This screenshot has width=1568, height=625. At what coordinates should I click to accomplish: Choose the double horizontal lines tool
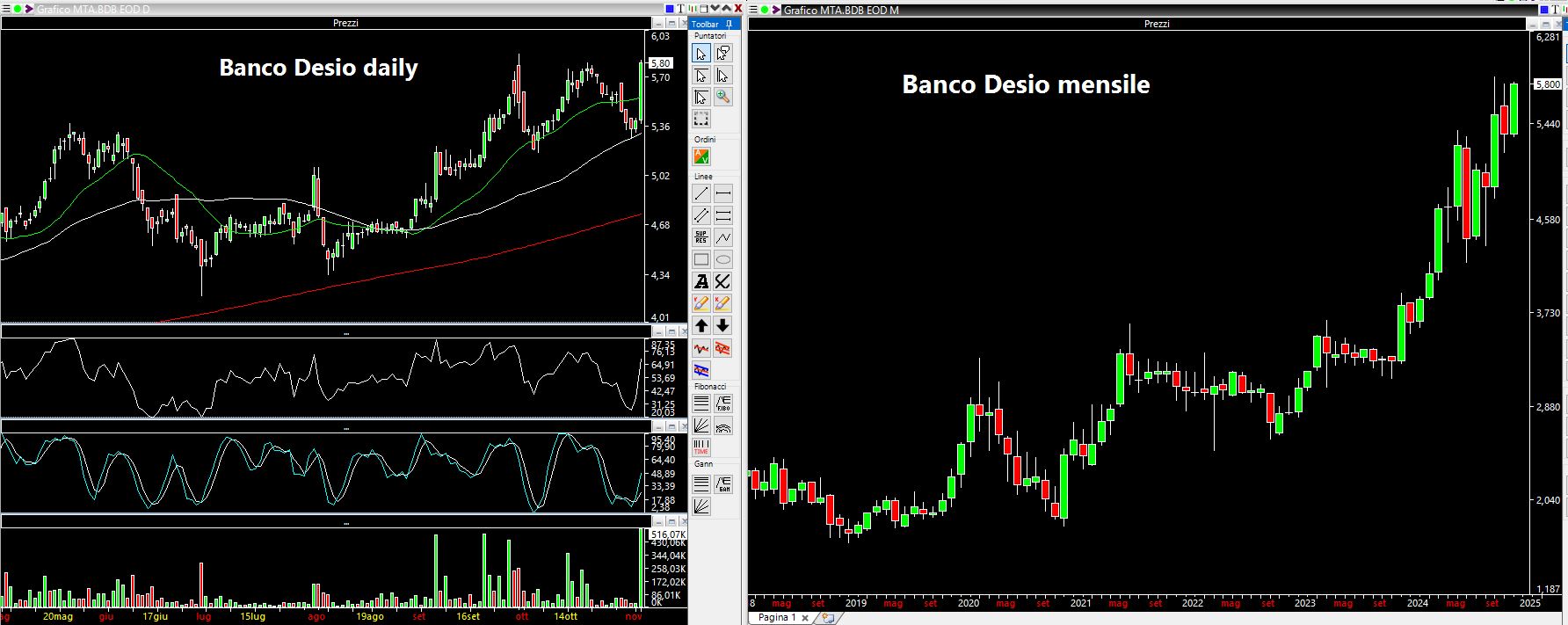[722, 215]
